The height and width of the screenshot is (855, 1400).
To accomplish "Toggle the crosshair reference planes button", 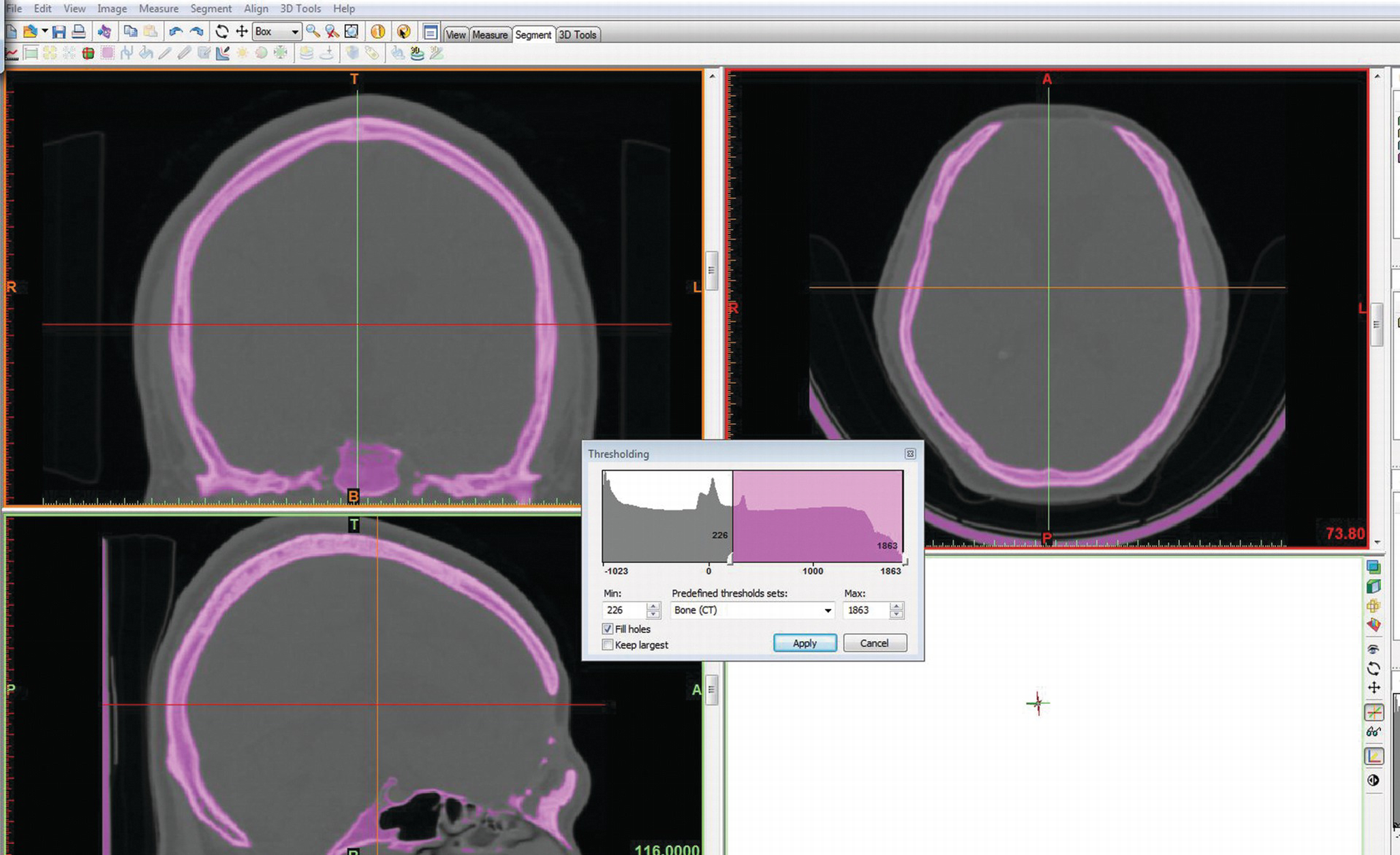I will 1373,712.
